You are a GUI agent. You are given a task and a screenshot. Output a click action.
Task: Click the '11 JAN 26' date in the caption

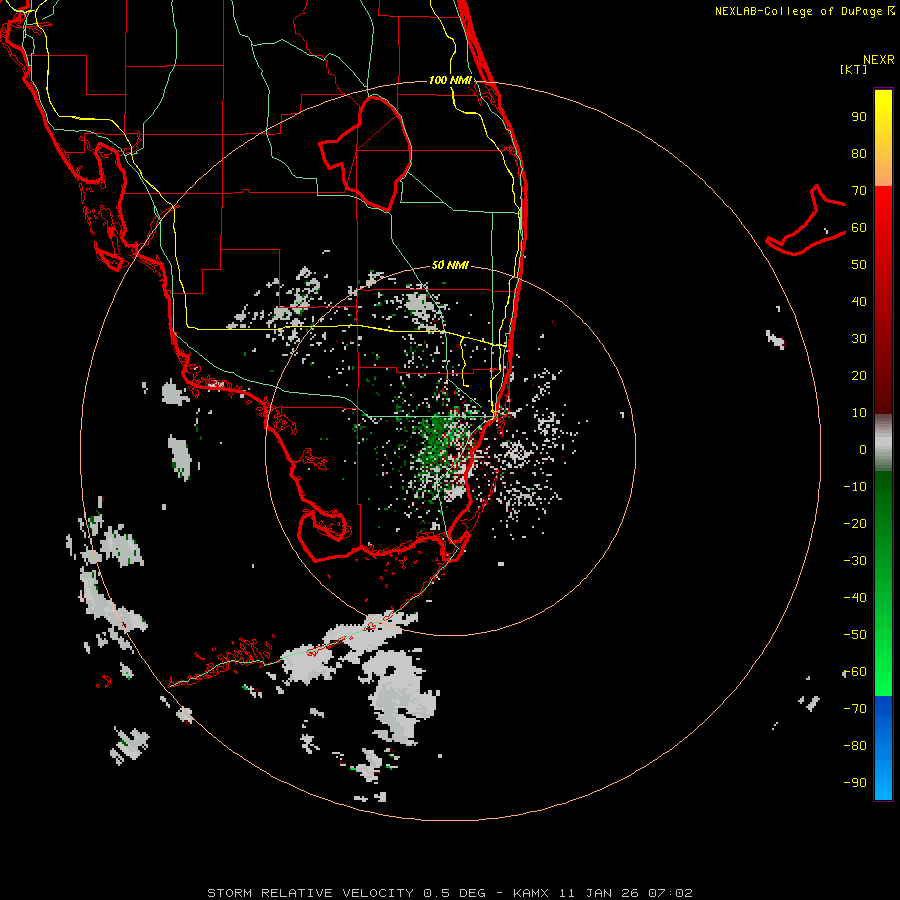coord(600,893)
